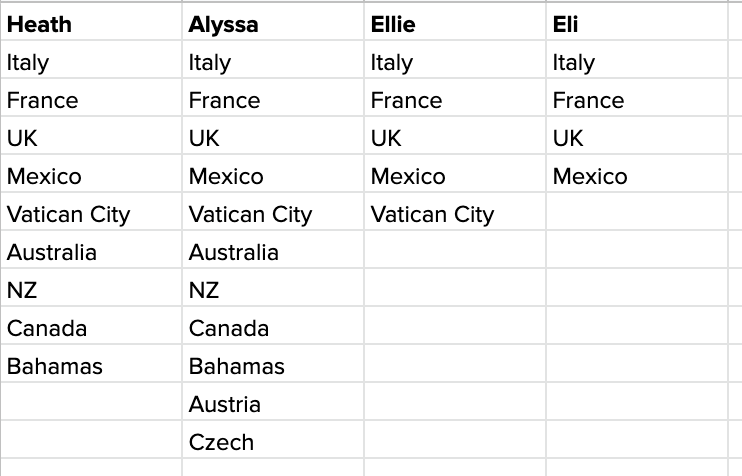Click France cell under Eli
The height and width of the screenshot is (476, 742).
point(637,97)
